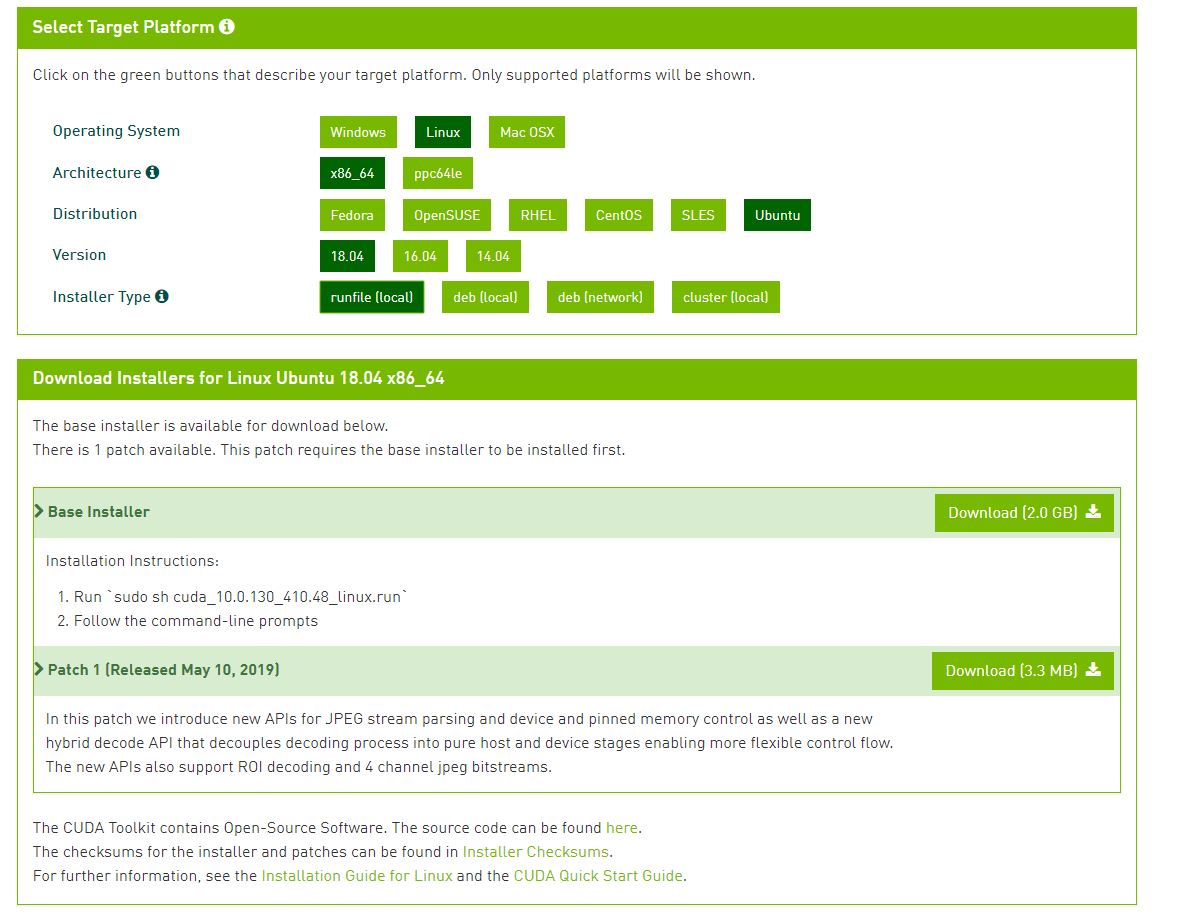1180x924 pixels.
Task: Open the Installer Checksums link
Action: click(535, 852)
